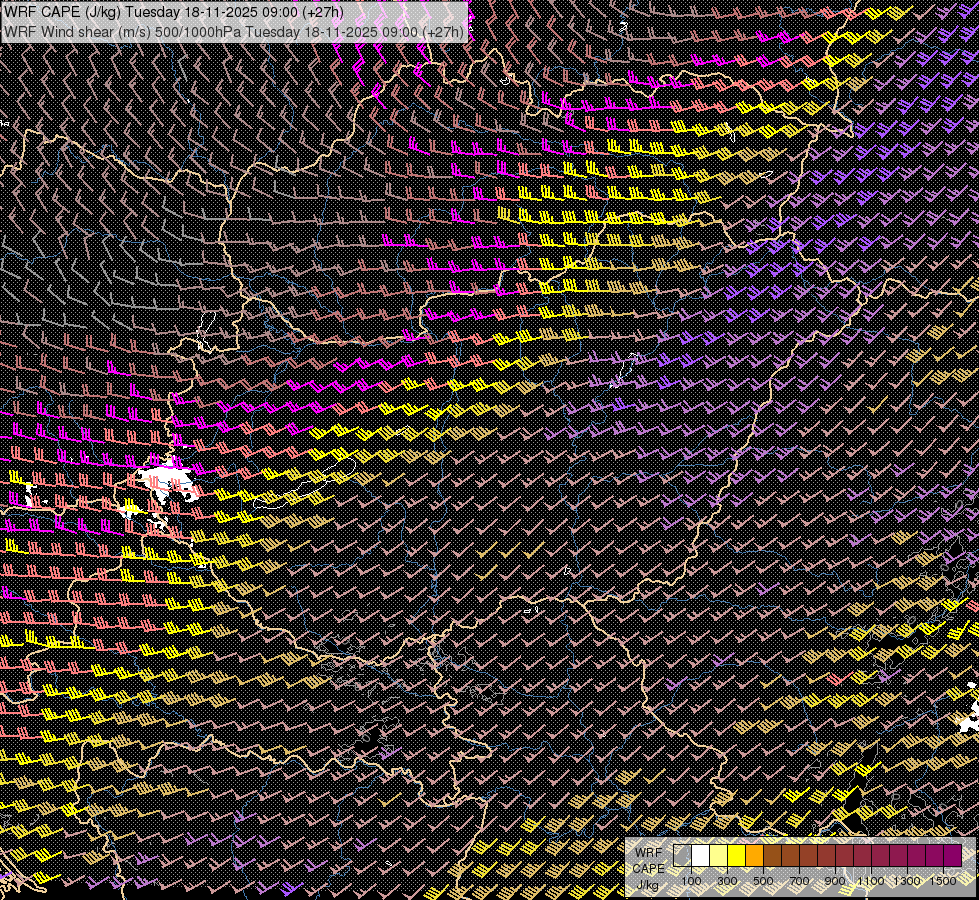Click the WRF CAPE J/kg legend title

(649, 868)
